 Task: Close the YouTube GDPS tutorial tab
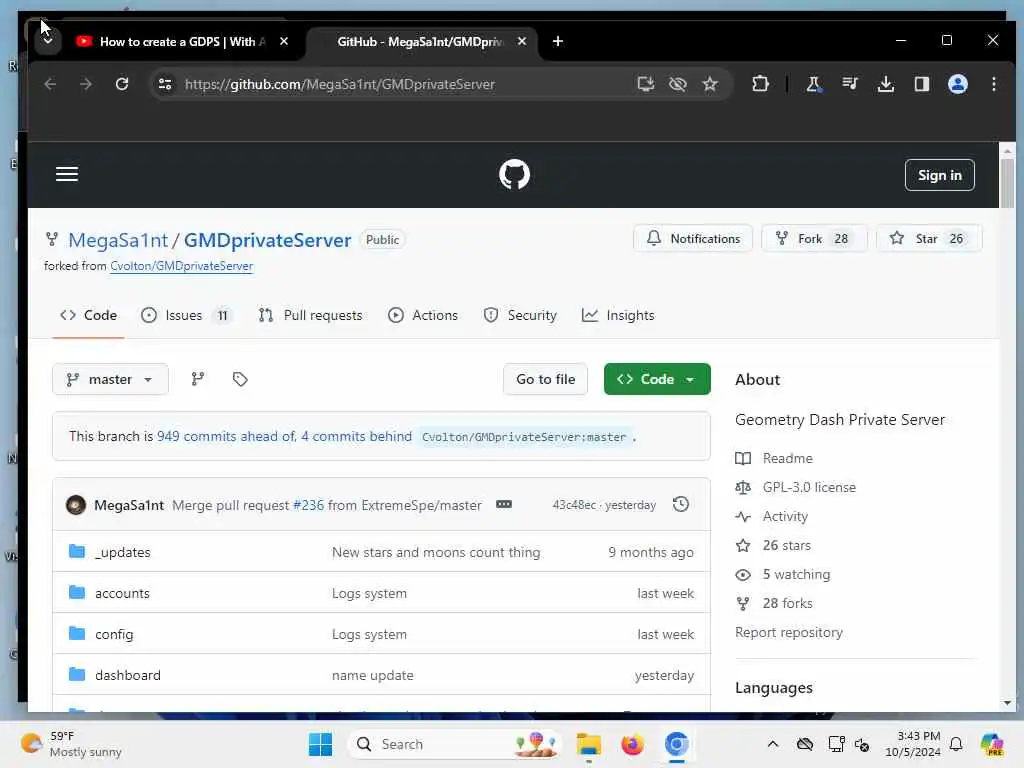coord(284,41)
